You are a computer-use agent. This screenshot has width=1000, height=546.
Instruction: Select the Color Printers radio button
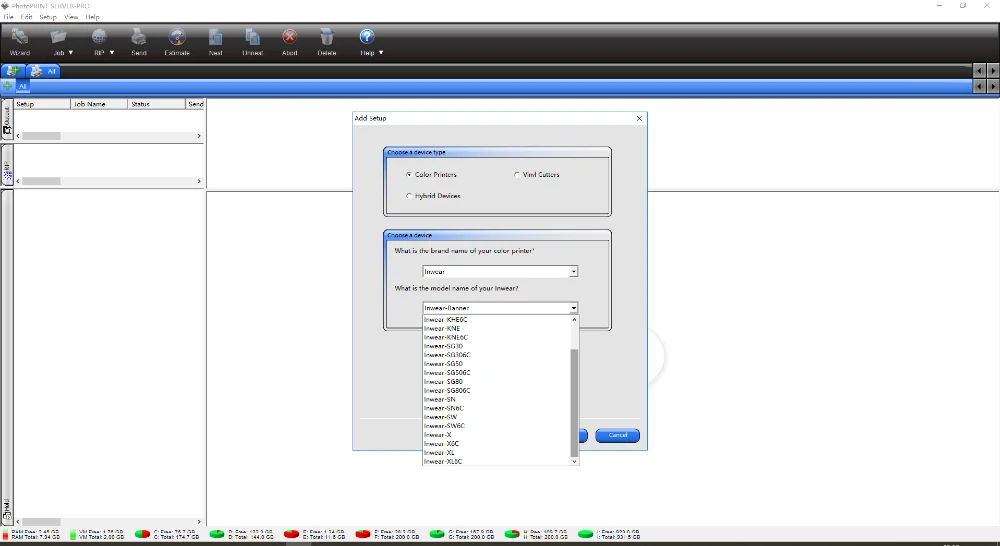click(x=409, y=175)
